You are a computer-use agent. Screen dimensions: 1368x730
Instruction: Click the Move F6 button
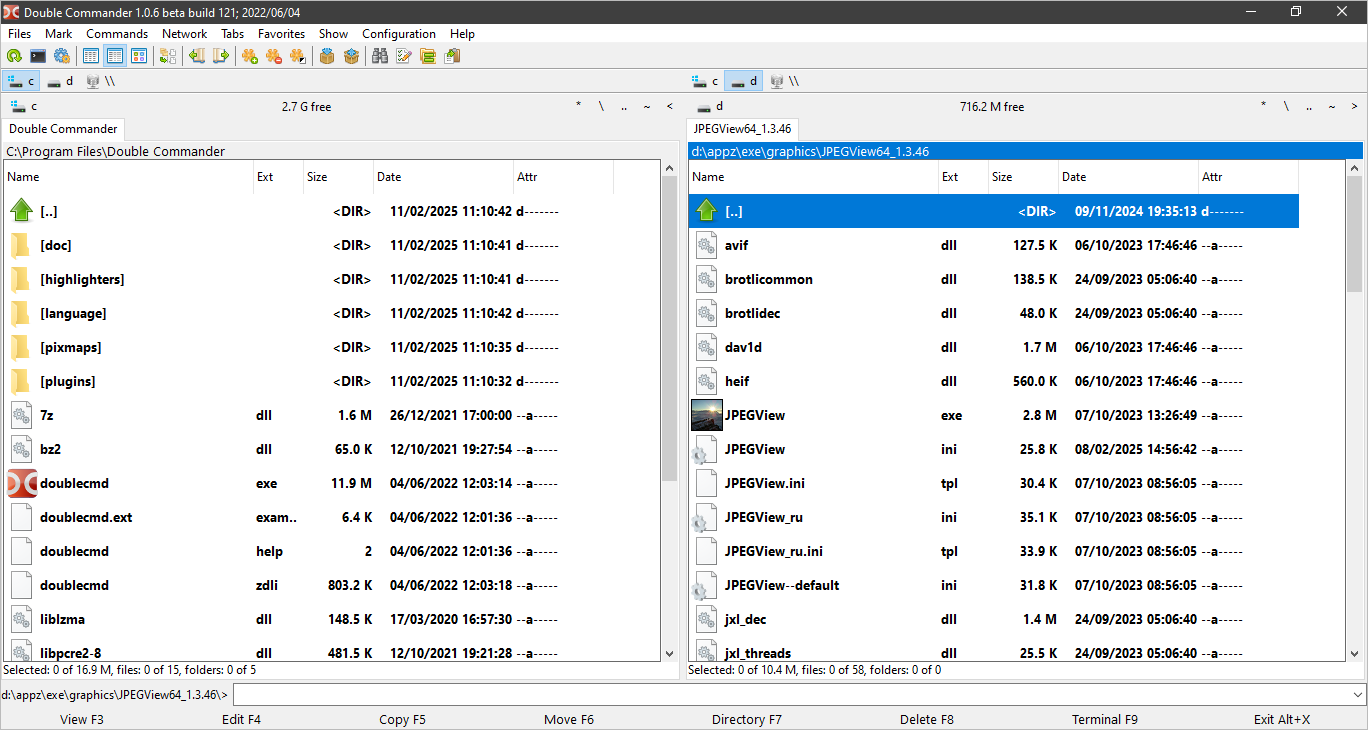569,719
